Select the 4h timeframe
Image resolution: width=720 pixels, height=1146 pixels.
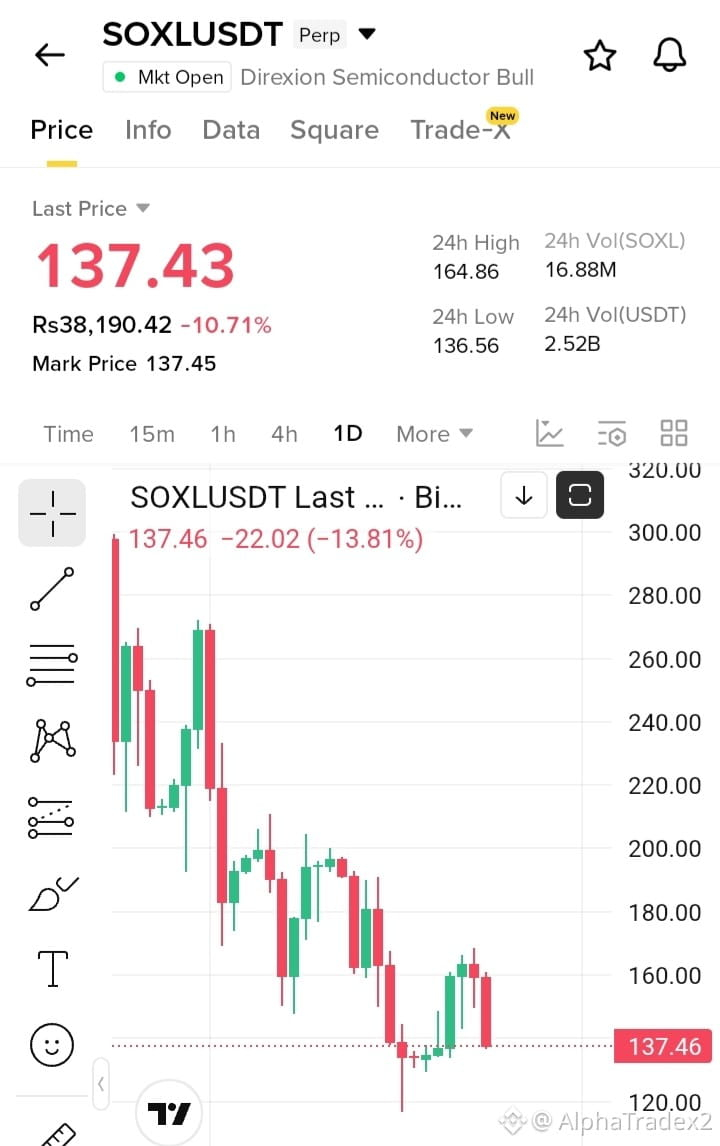click(284, 434)
